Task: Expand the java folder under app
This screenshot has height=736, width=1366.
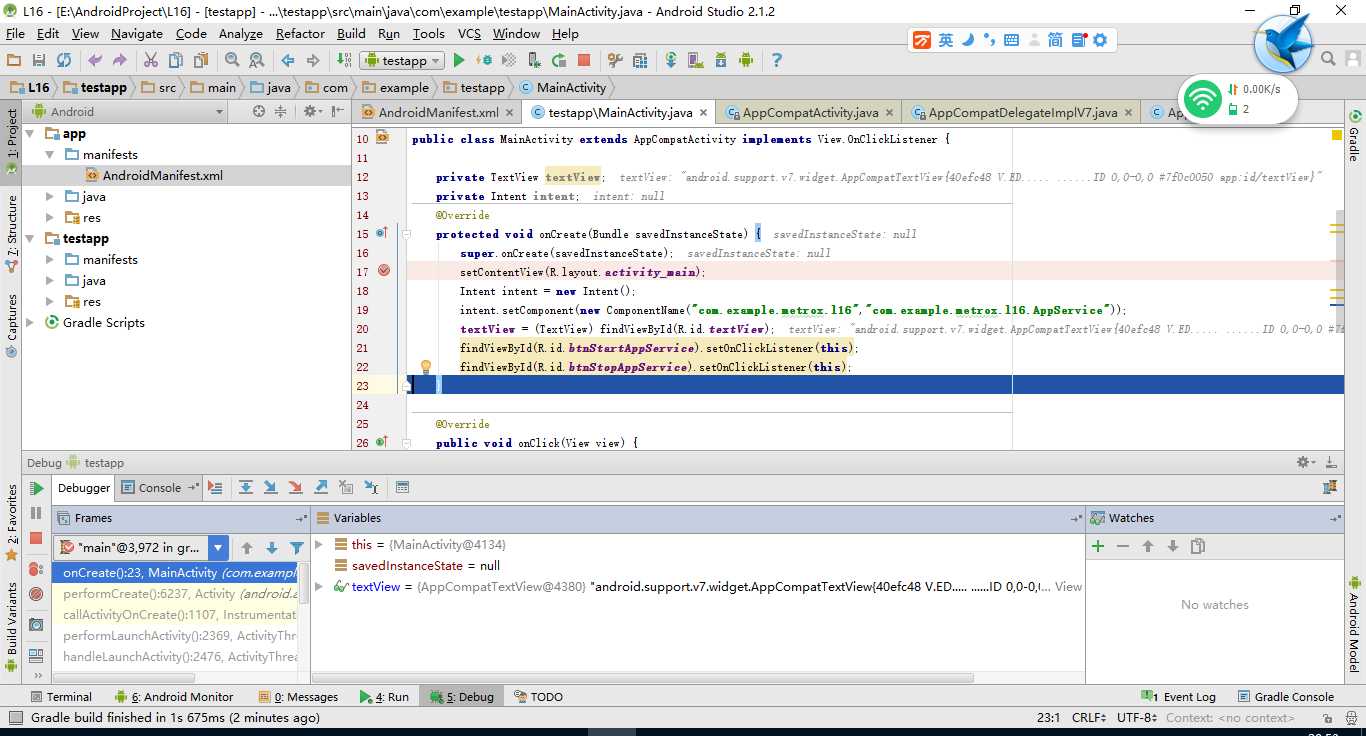Action: tap(50, 197)
